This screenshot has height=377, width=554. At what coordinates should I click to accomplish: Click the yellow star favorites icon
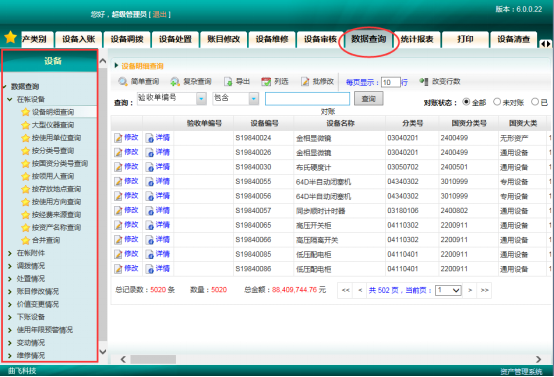click(11, 37)
